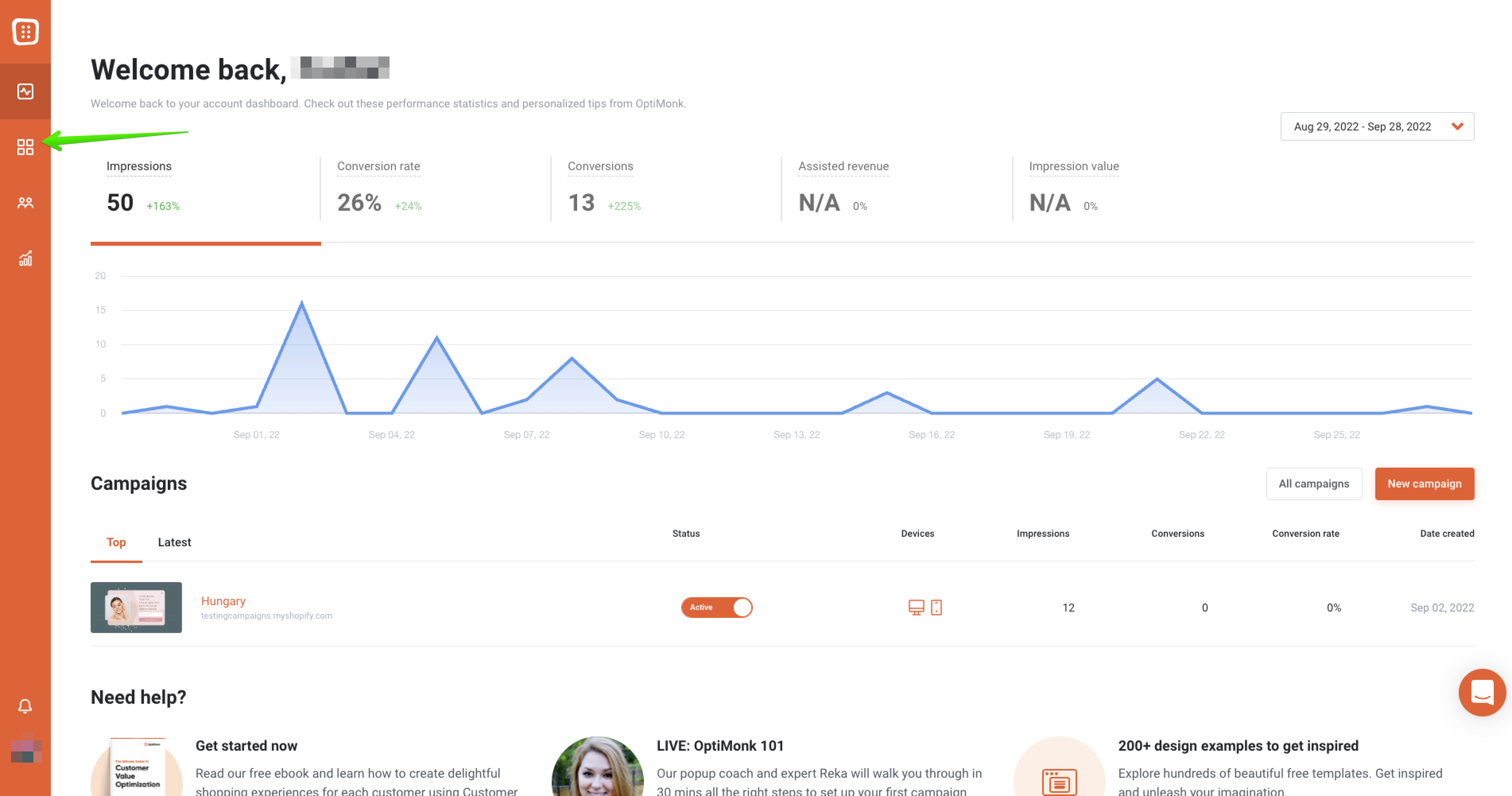Click the mobile device icon for Hungary
This screenshot has width=1512, height=796.
pos(936,607)
